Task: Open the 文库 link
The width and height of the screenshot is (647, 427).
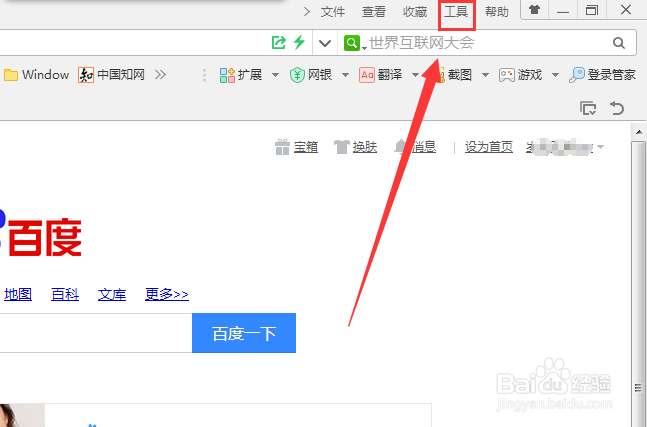Action: click(x=112, y=294)
